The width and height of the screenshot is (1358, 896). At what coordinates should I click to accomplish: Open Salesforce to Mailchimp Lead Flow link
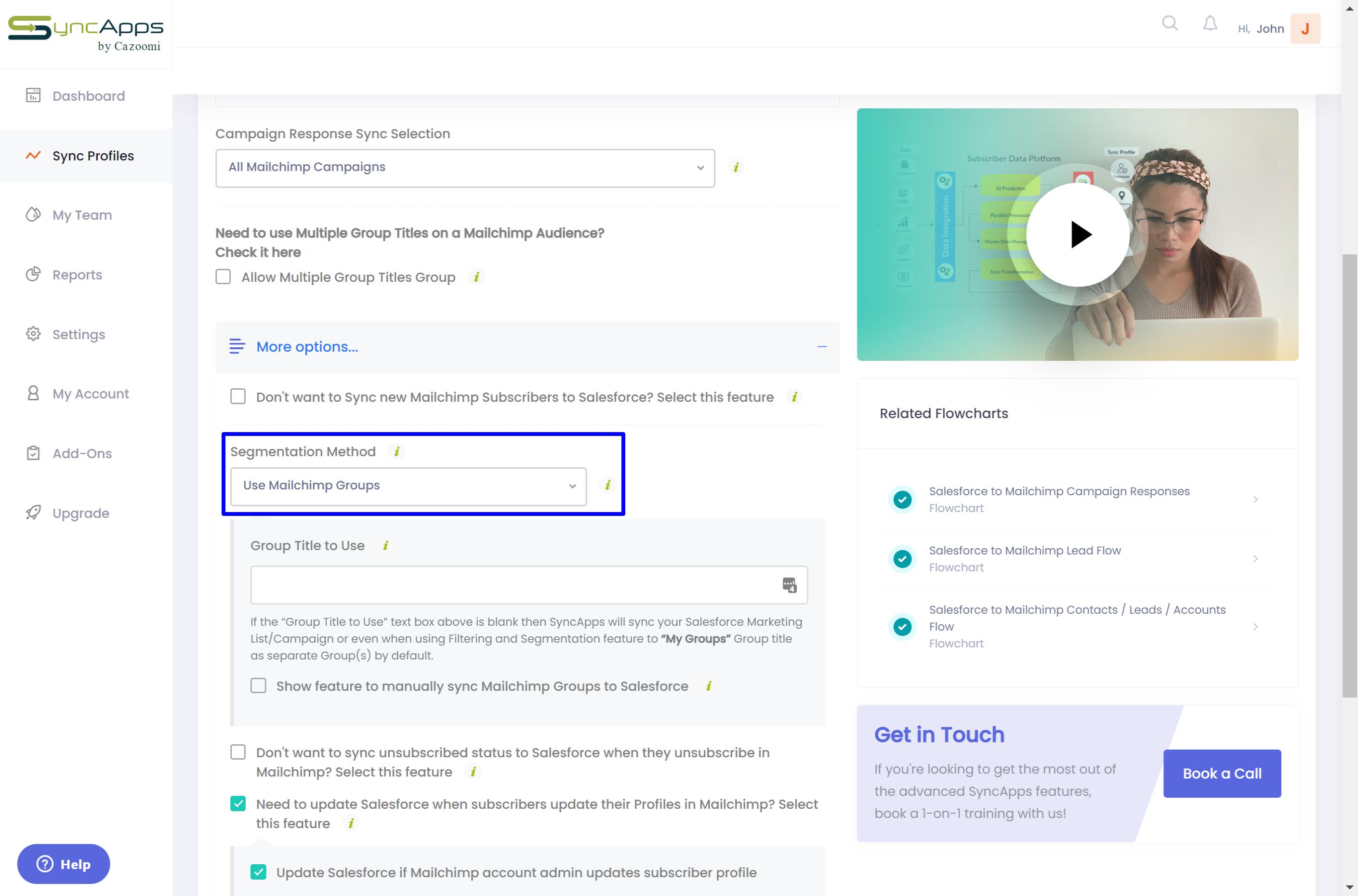(x=1024, y=551)
